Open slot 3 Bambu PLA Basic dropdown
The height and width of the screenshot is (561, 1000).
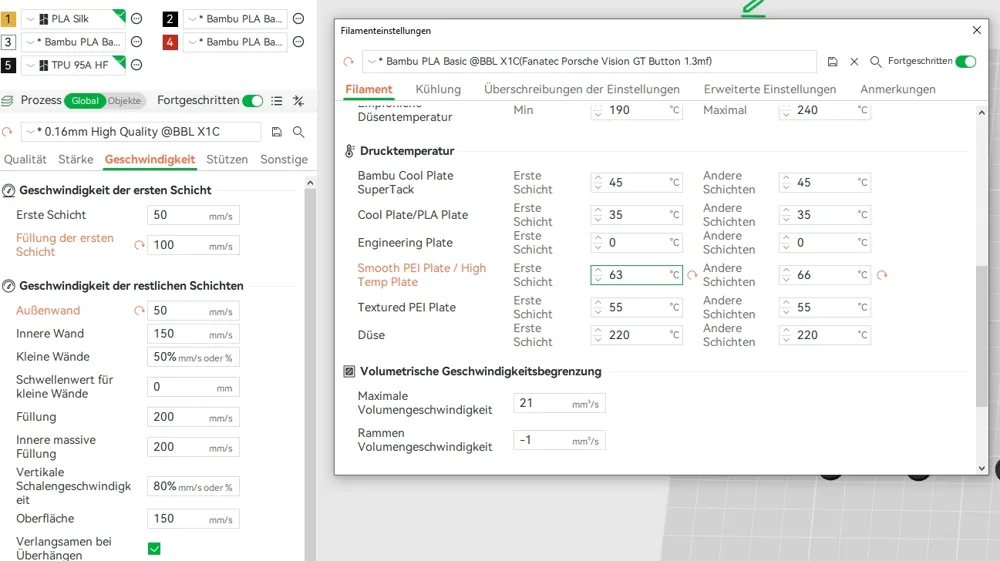point(74,42)
